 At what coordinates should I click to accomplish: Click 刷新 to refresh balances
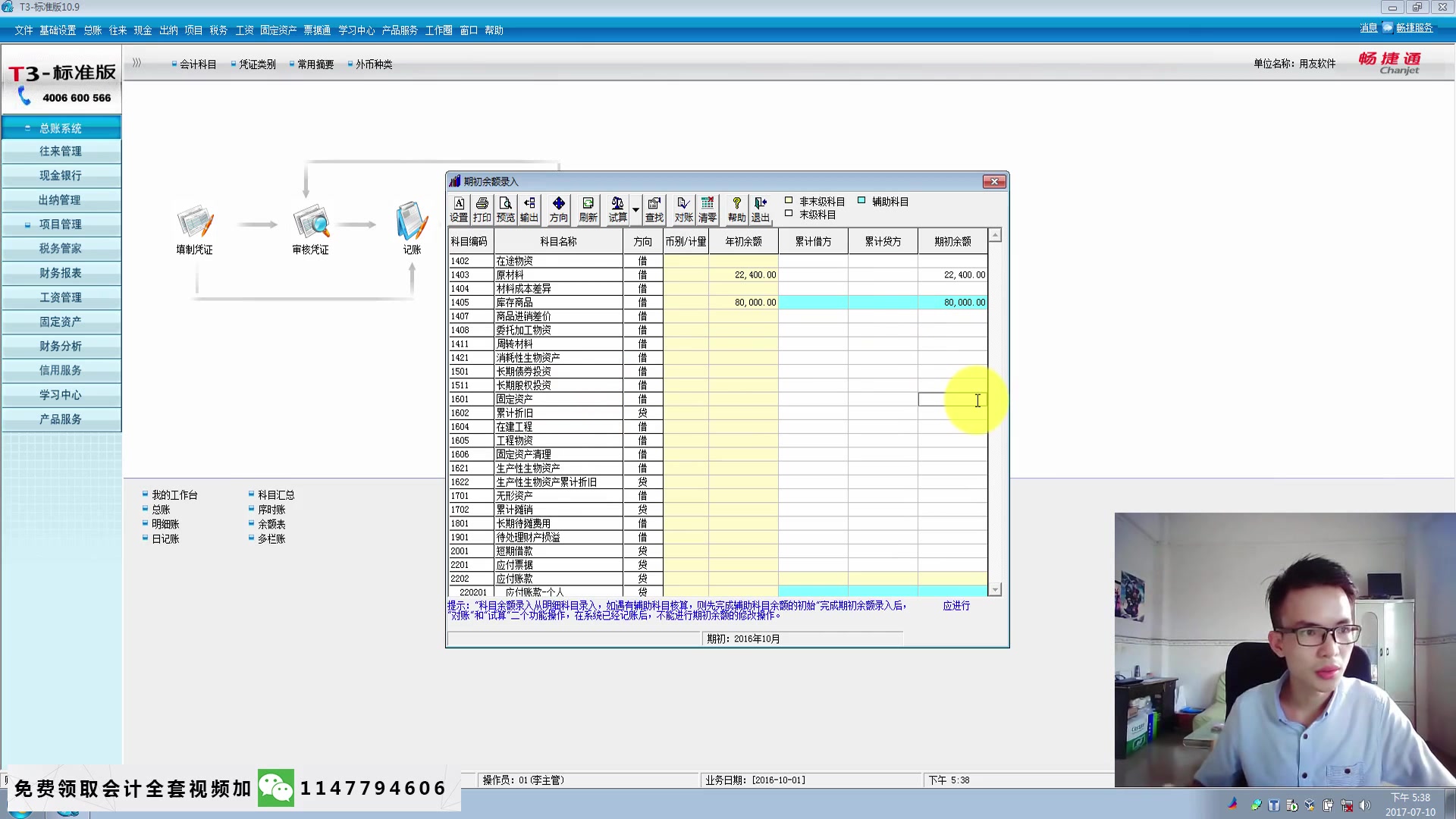(588, 209)
